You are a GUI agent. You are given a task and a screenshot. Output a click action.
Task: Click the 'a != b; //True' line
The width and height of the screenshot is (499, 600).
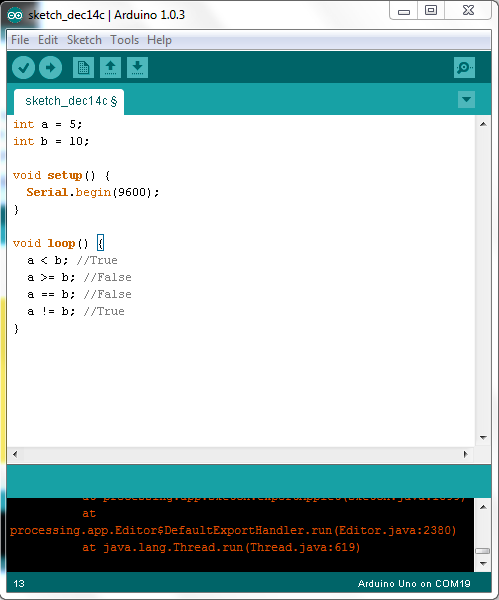tap(76, 311)
